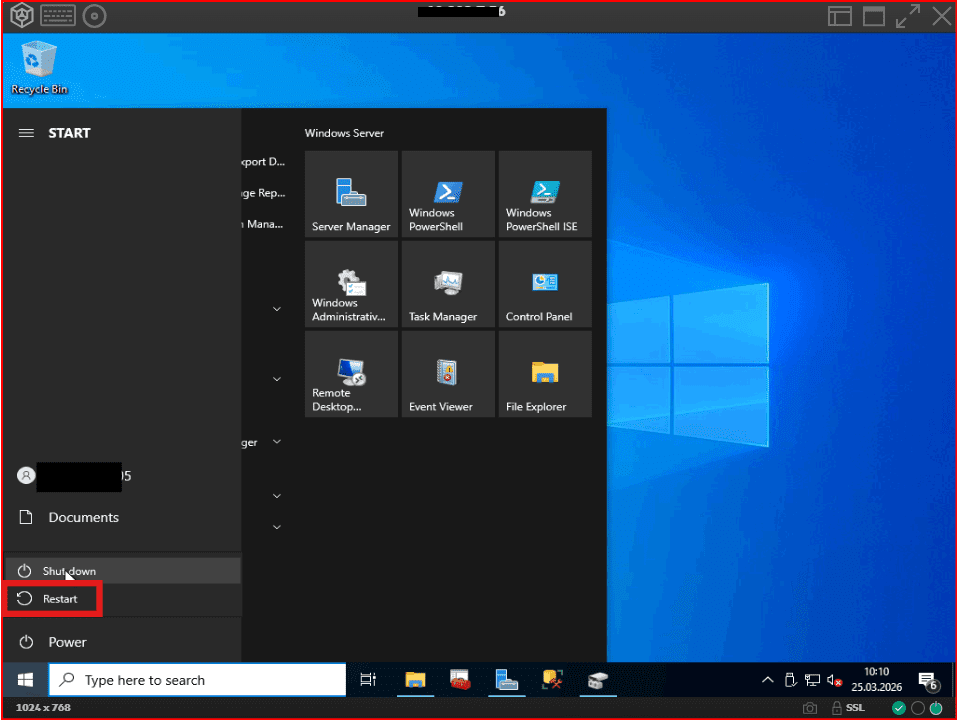The width and height of the screenshot is (957, 720).
Task: Launch the Event Viewer tile
Action: [x=448, y=374]
